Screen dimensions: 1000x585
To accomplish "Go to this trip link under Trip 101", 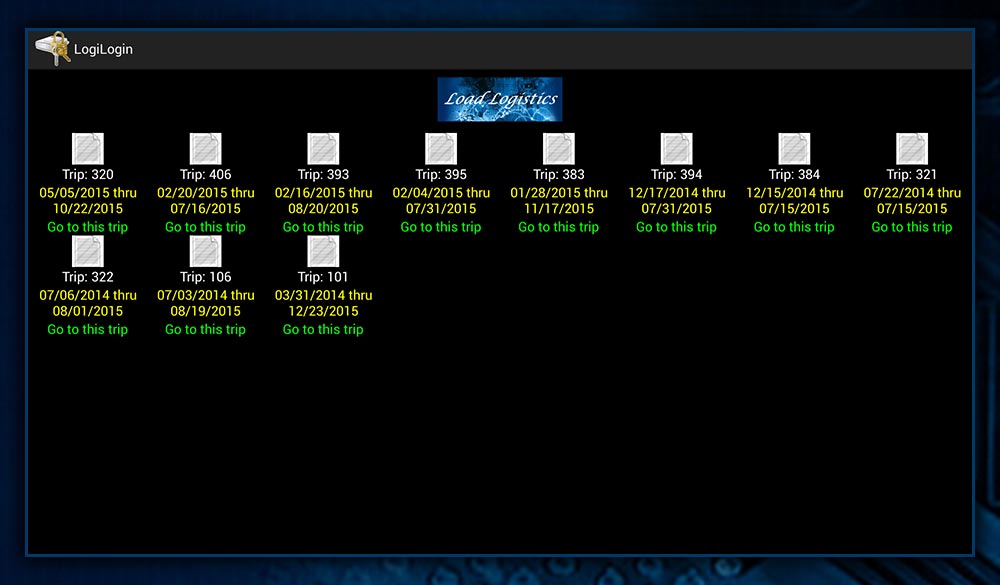I will pyautogui.click(x=323, y=330).
